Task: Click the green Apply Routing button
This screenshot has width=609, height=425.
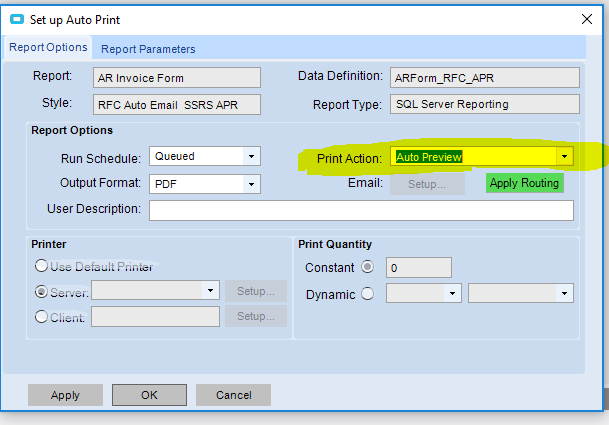Action: pyautogui.click(x=524, y=183)
